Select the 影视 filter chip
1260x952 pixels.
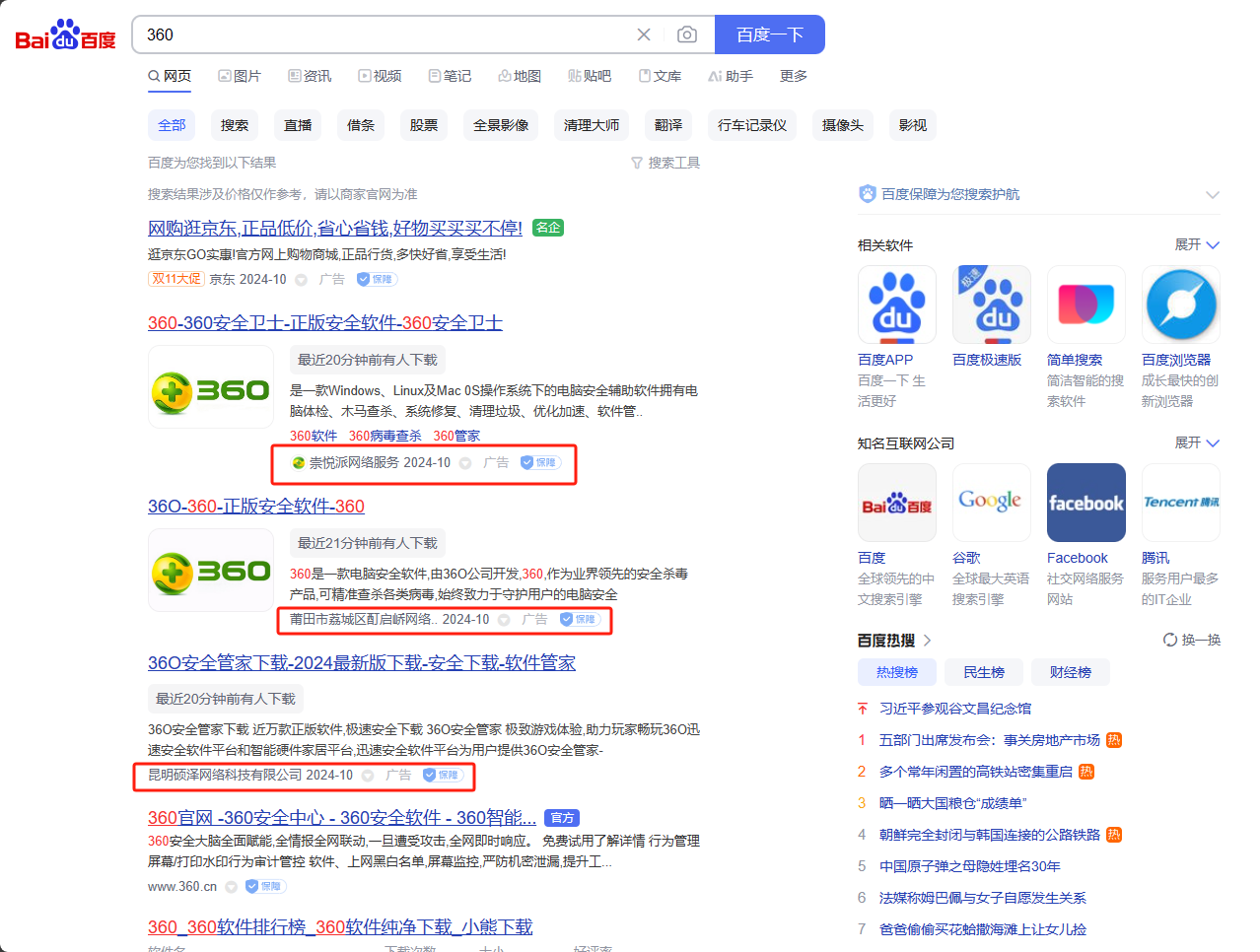[x=913, y=125]
